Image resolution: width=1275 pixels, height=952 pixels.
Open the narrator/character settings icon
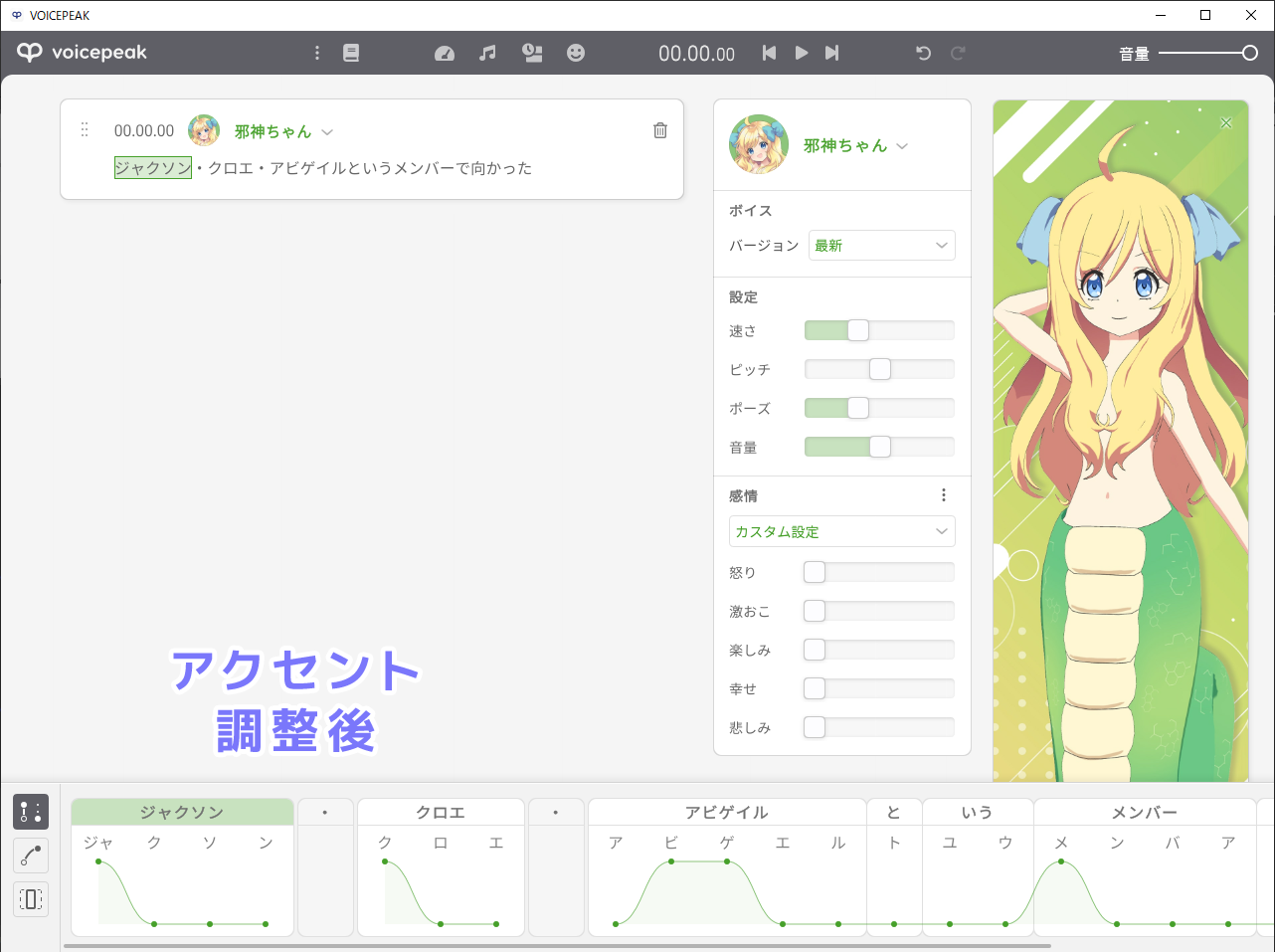click(x=532, y=53)
